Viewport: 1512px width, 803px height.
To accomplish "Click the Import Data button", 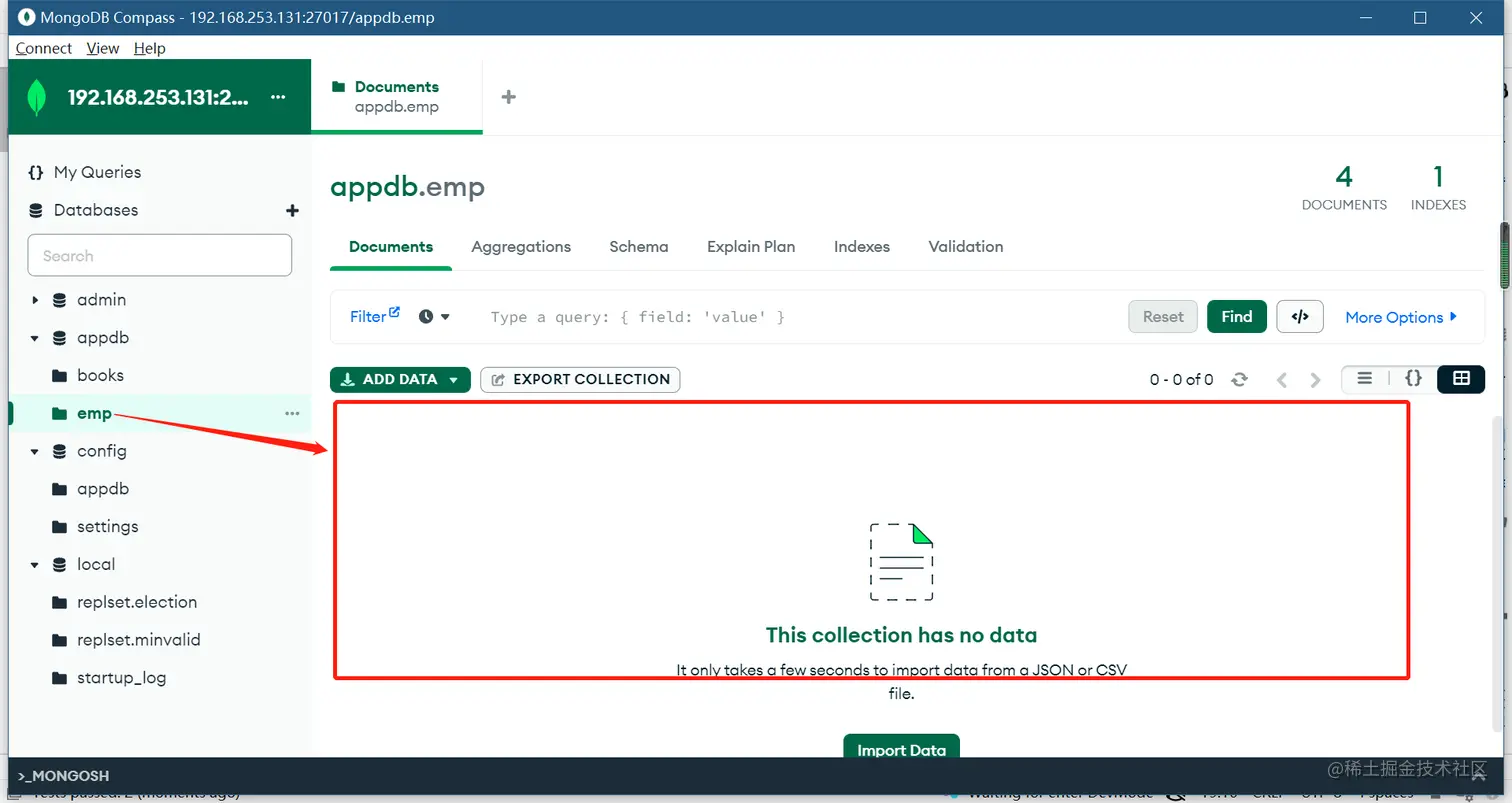I will [x=901, y=747].
